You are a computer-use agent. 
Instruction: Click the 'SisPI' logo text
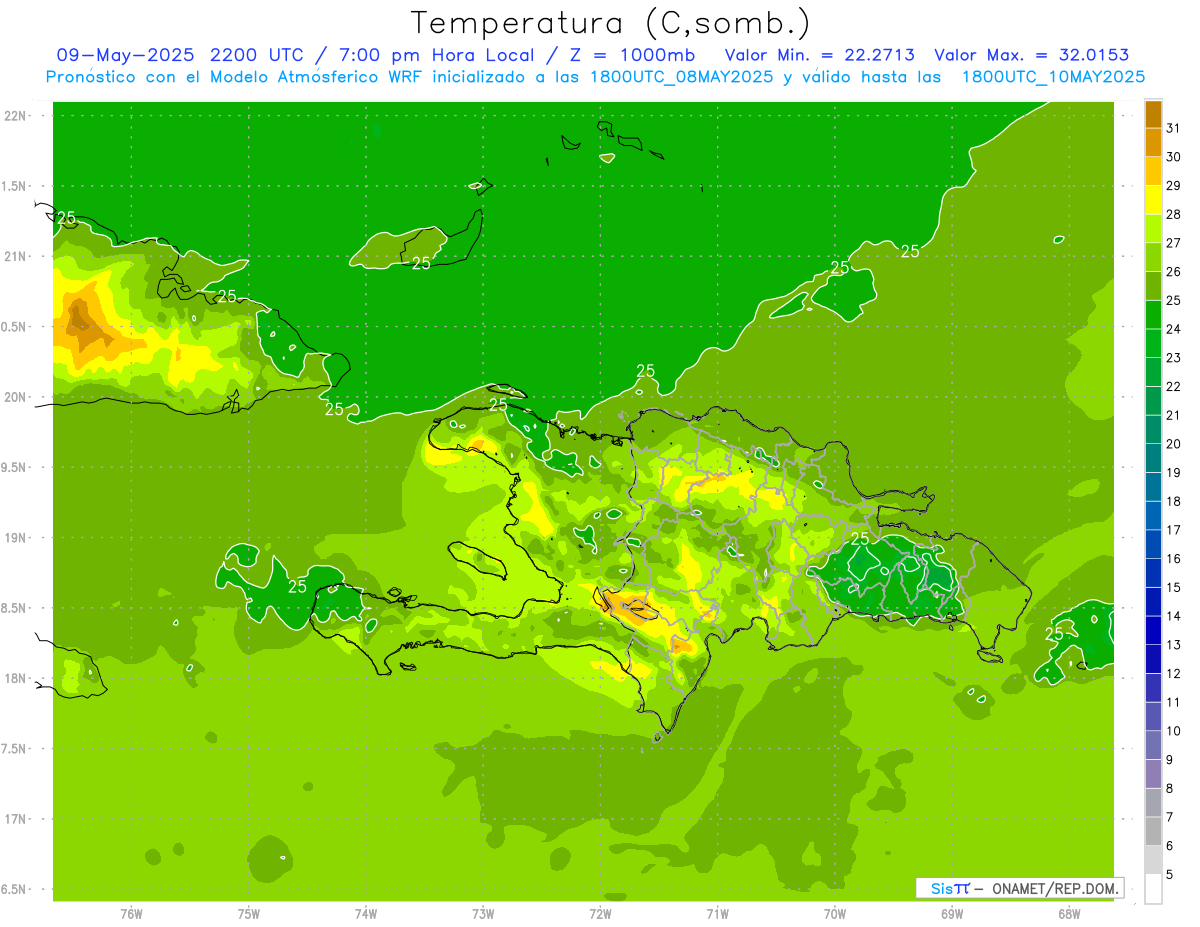click(950, 888)
